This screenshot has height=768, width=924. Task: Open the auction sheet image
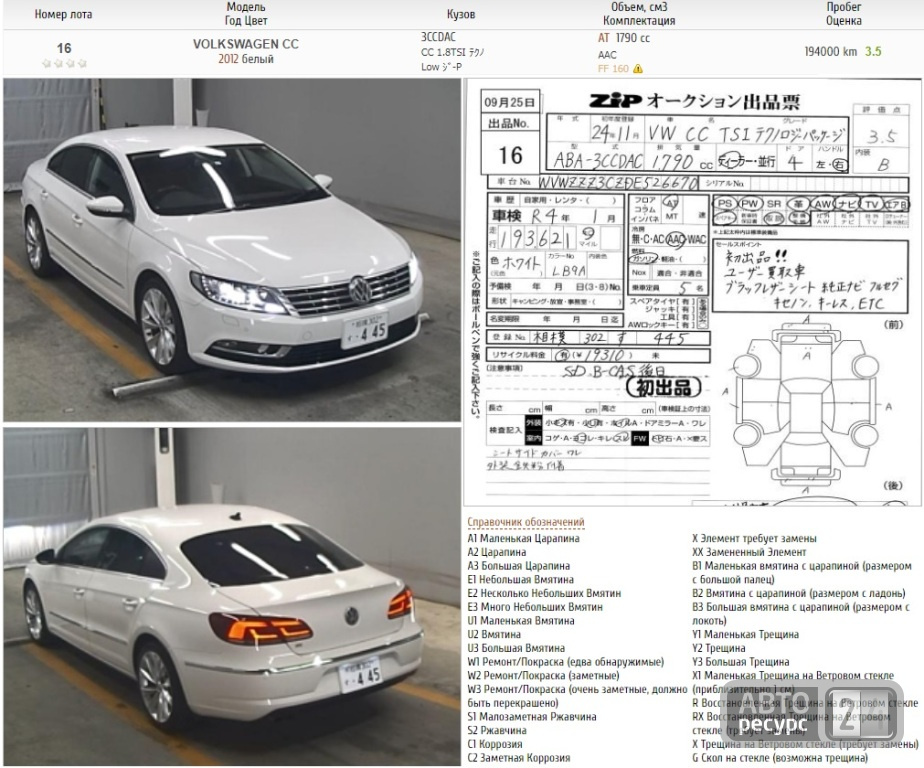pos(692,292)
